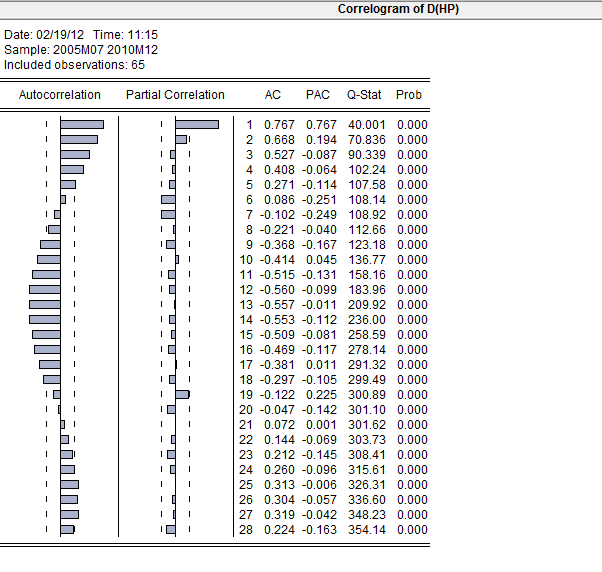Image resolution: width=602 pixels, height=572 pixels.
Task: Click the Prob column header
Action: click(409, 95)
